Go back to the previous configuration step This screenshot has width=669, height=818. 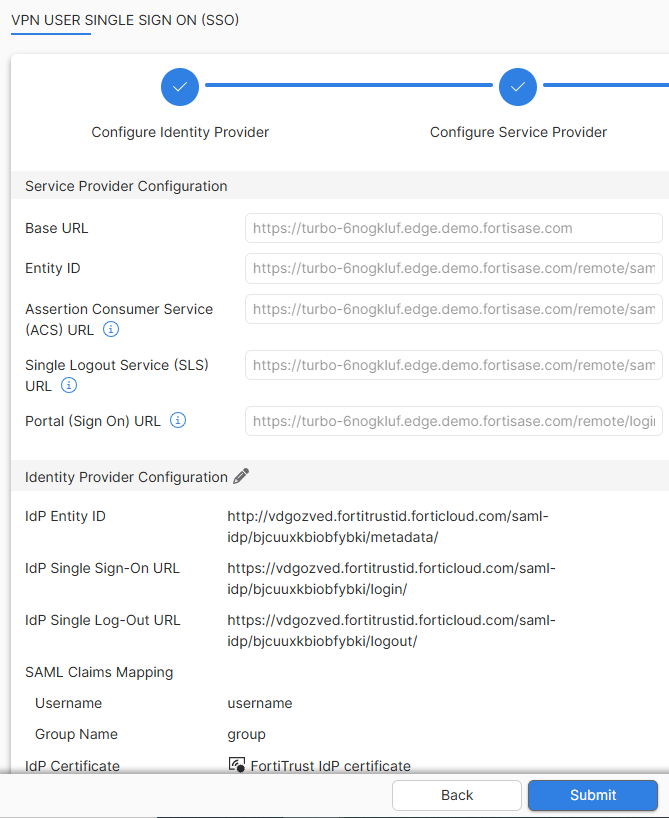coord(456,795)
